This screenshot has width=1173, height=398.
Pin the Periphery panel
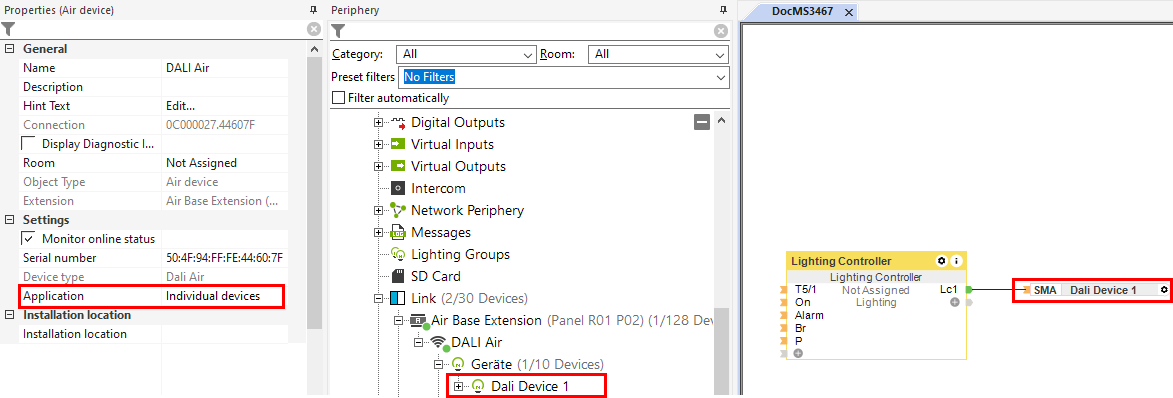(723, 10)
